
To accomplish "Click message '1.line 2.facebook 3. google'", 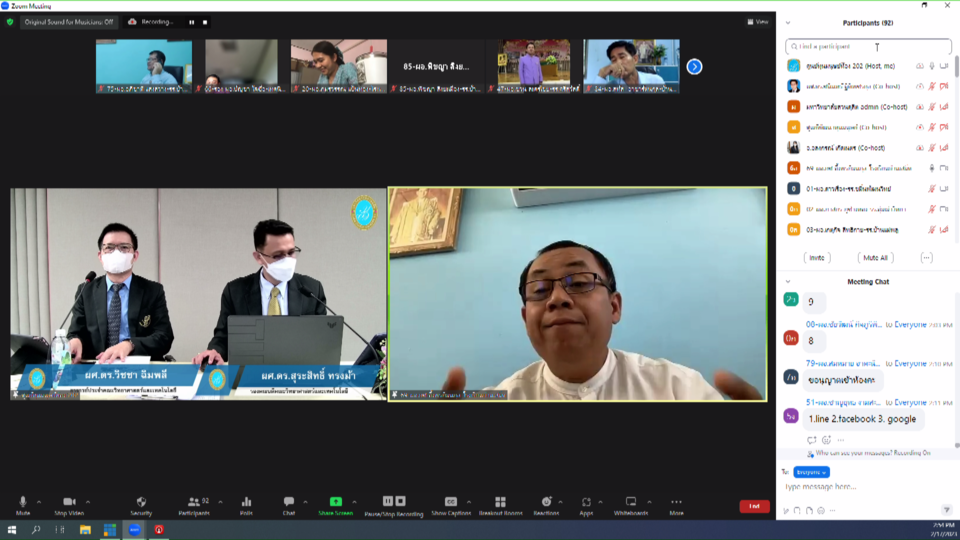I will 862,419.
